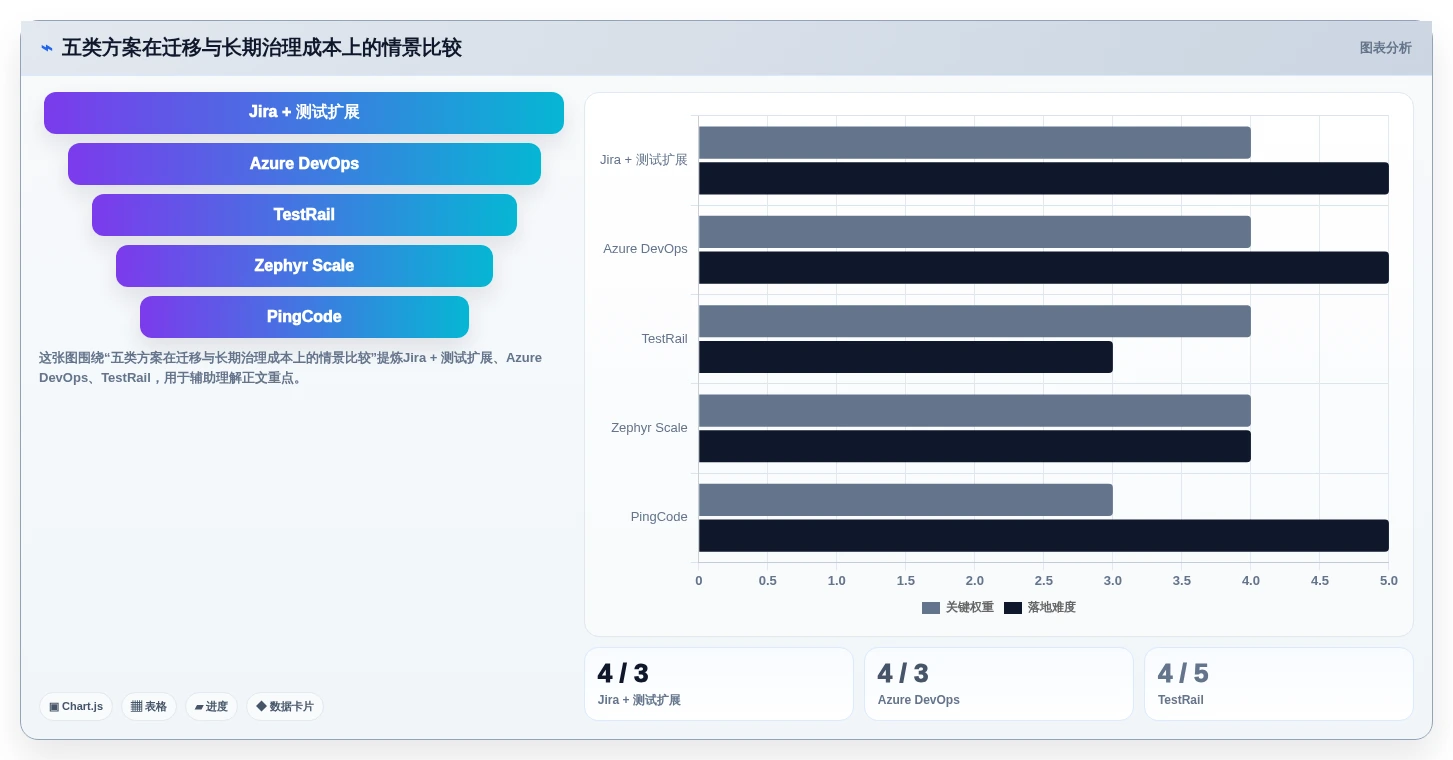Select the Azure DevOps funnel bar
Screen dimensions: 1453x760
[304, 164]
